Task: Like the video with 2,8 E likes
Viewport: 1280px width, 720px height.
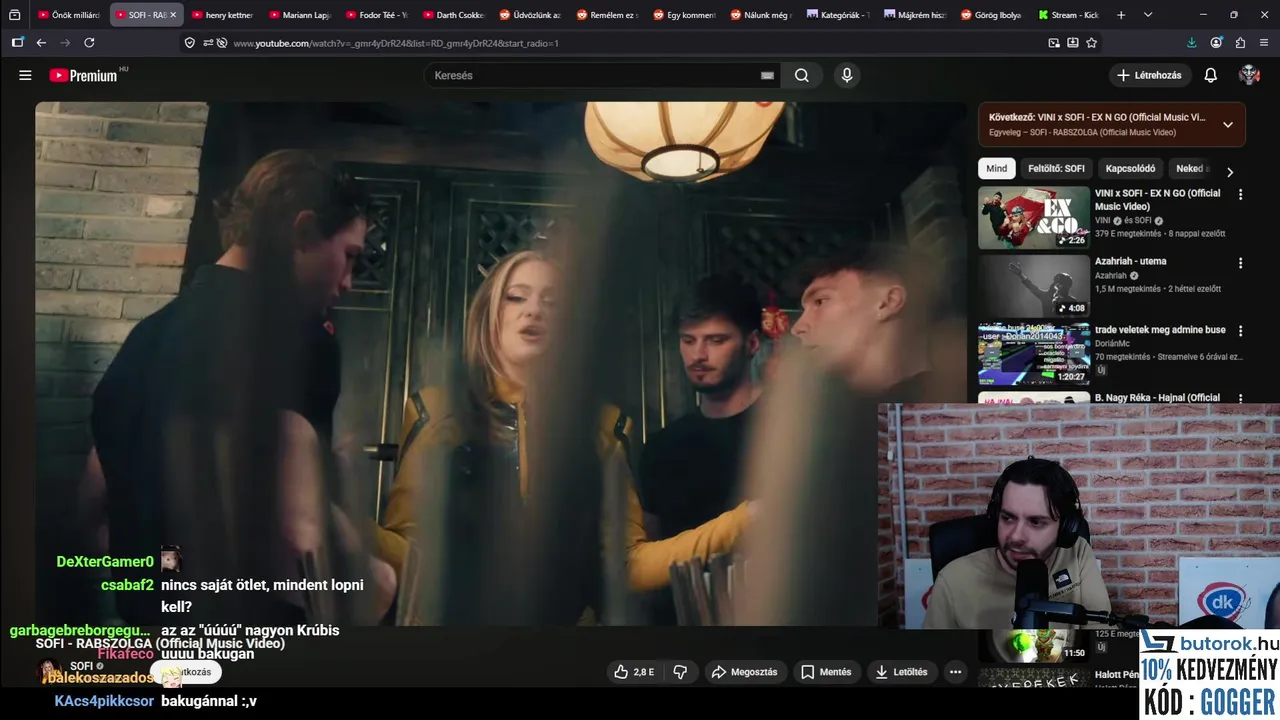Action: click(x=635, y=672)
